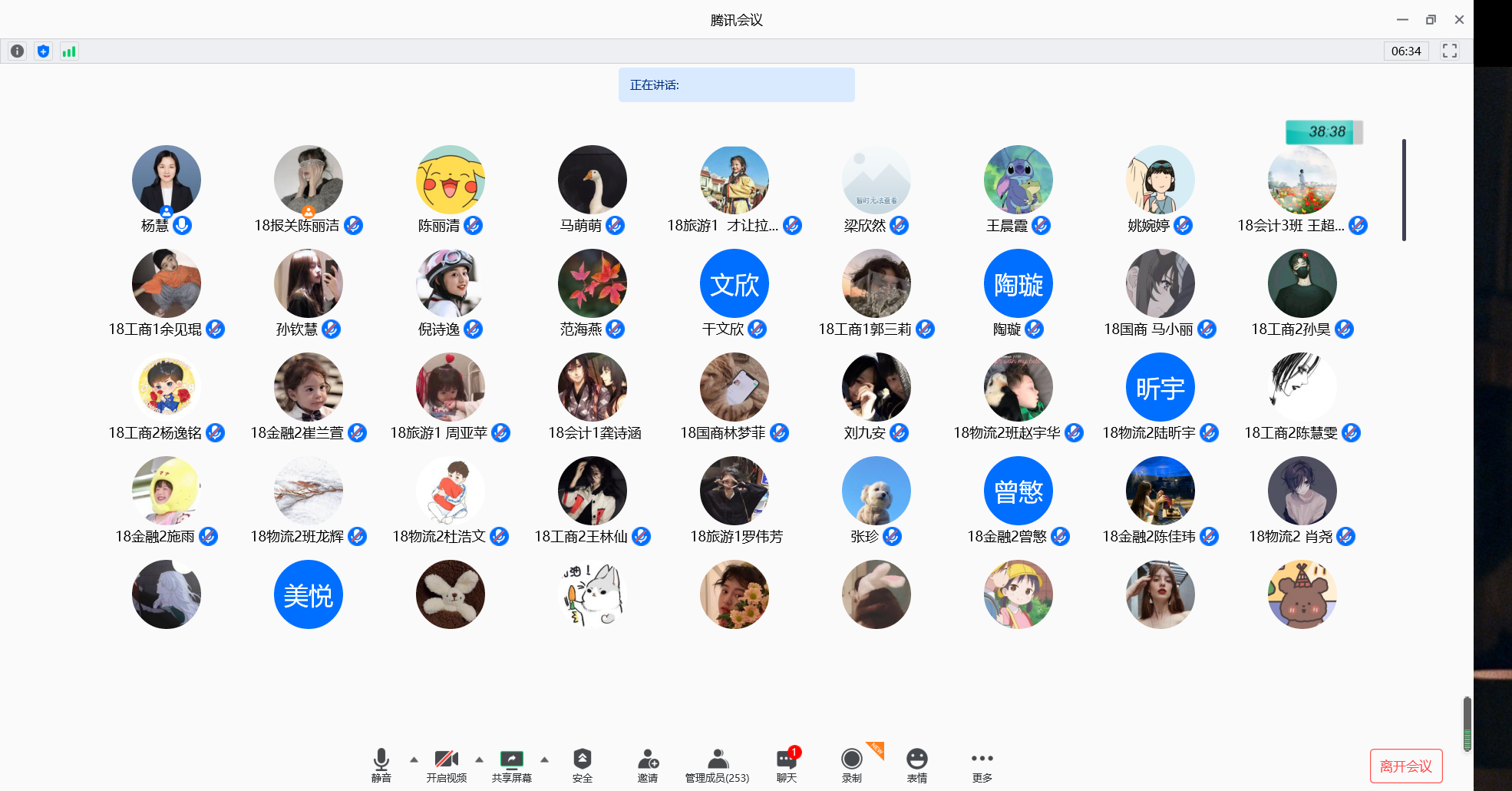1512x791 pixels.
Task: Open 安全 security settings
Action: click(x=583, y=765)
